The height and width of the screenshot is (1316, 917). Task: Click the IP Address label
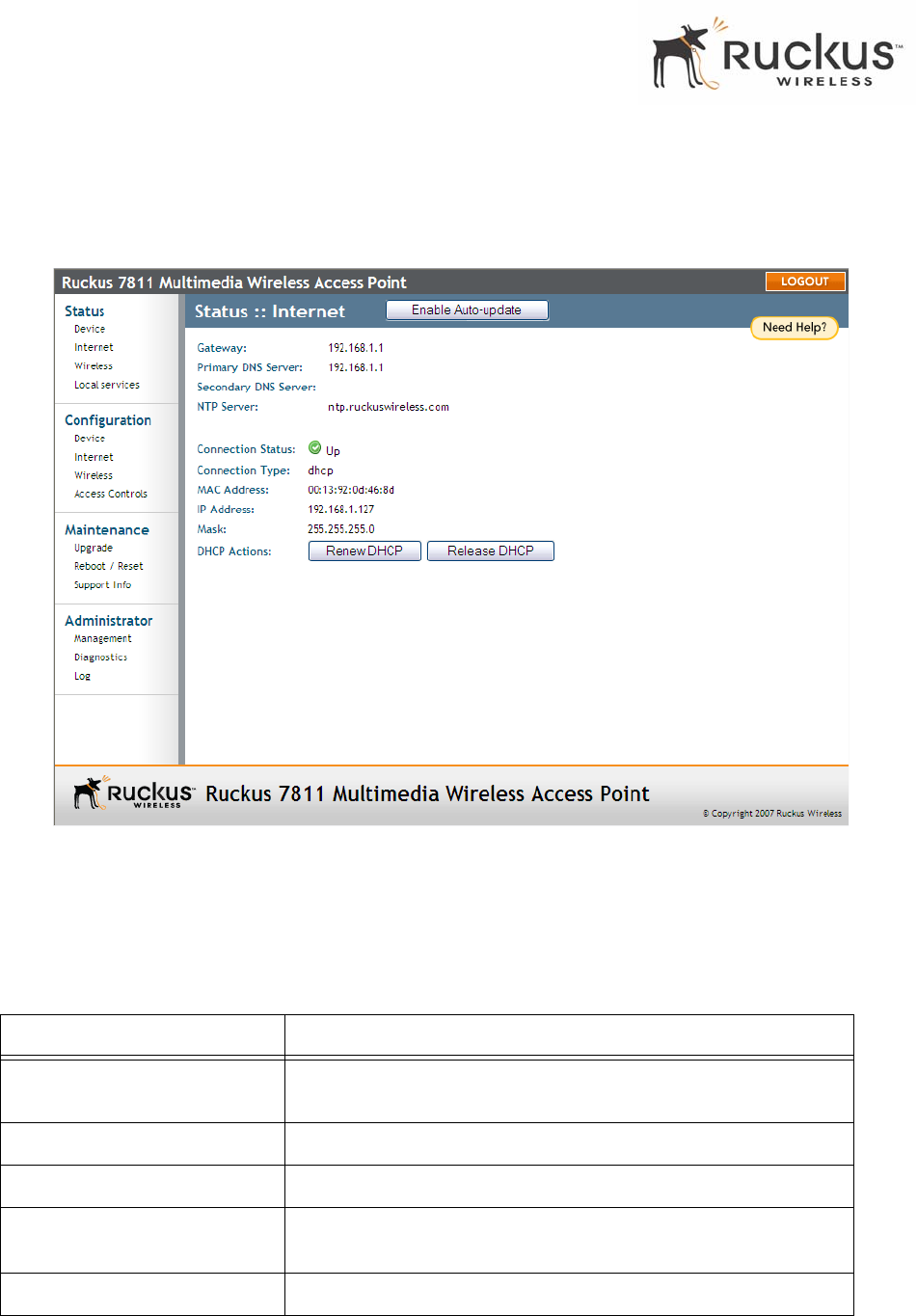(226, 509)
